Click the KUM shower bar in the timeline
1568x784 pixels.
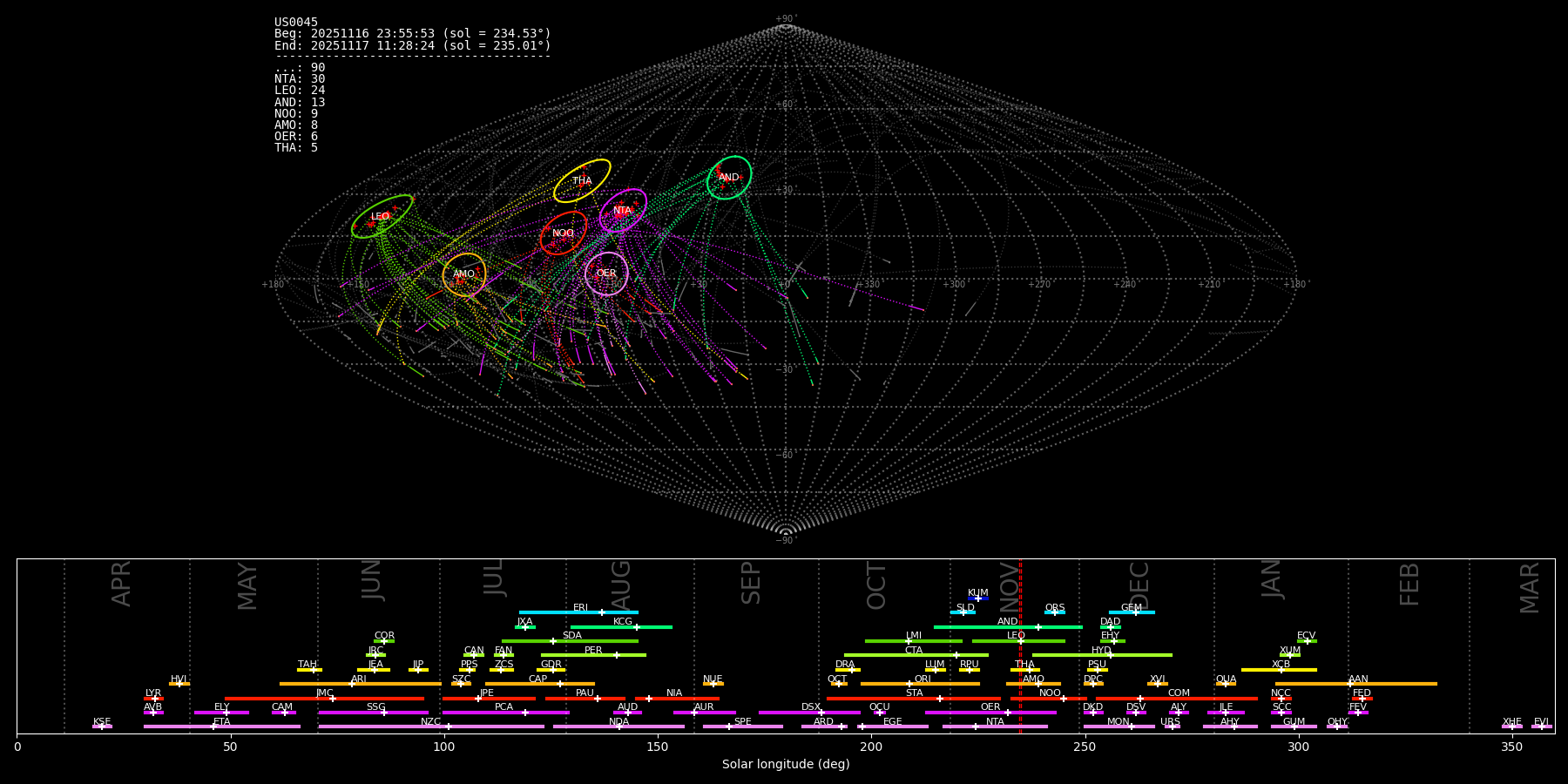pyautogui.click(x=978, y=598)
